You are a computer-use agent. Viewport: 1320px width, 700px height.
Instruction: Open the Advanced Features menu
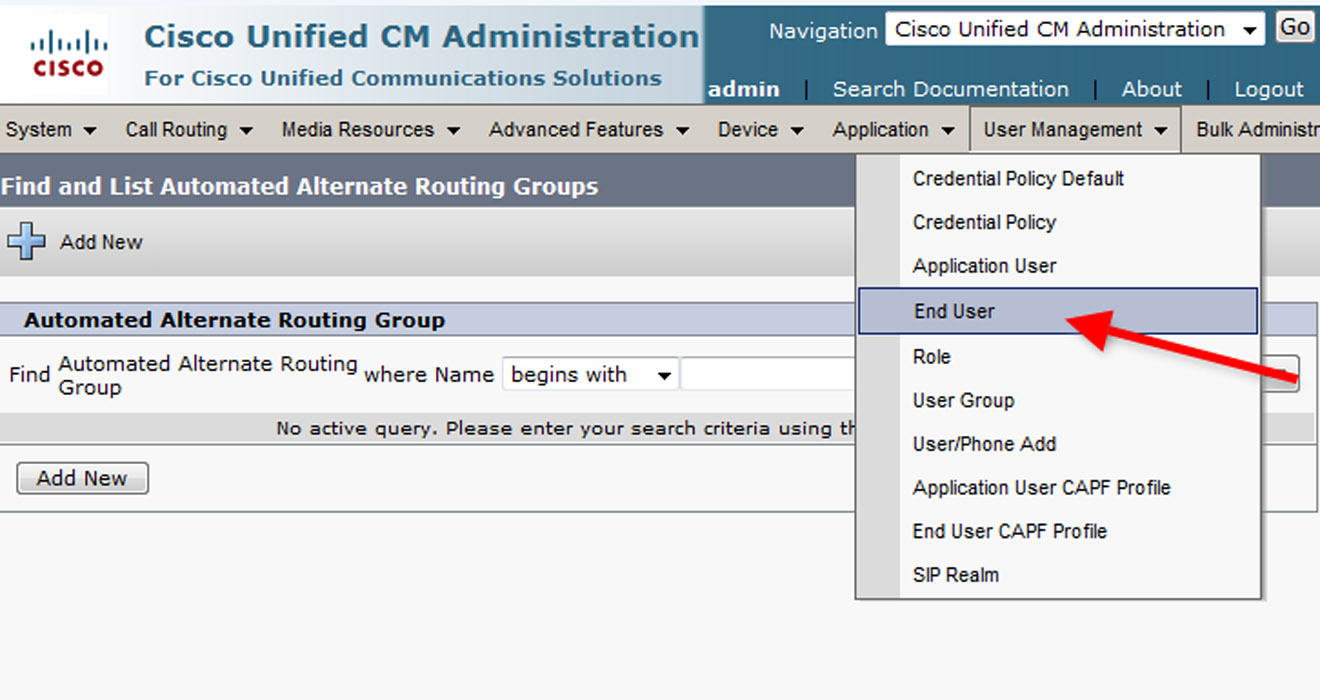589,130
